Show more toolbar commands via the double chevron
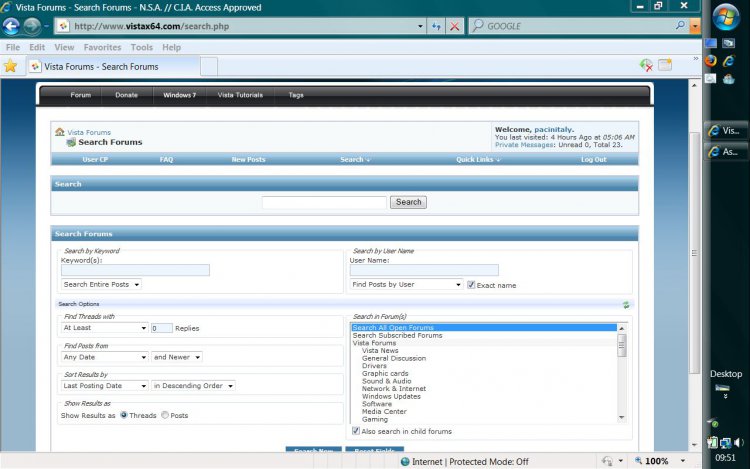The height and width of the screenshot is (469, 750). click(695, 59)
